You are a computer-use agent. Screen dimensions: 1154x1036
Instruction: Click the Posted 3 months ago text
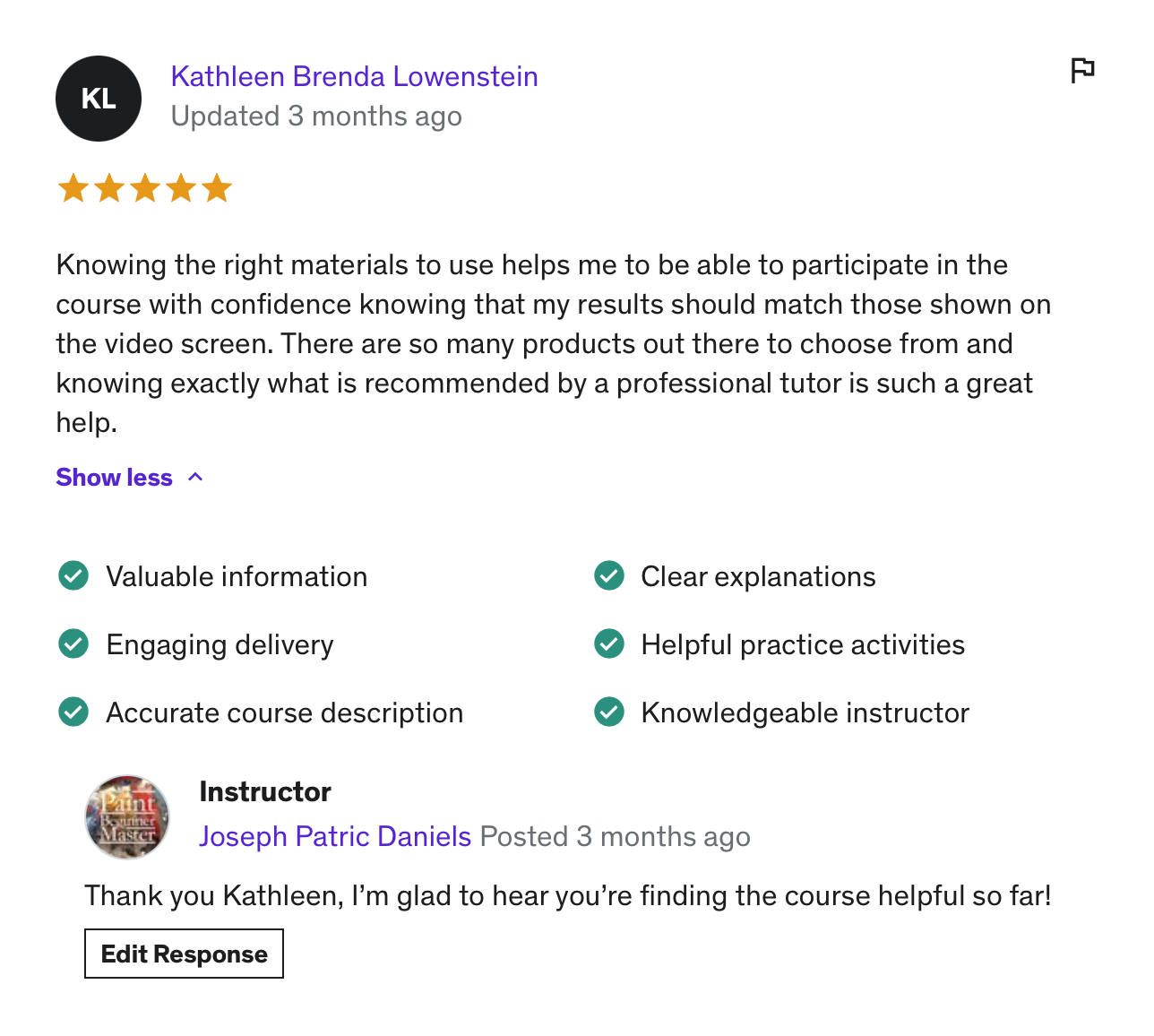(615, 836)
